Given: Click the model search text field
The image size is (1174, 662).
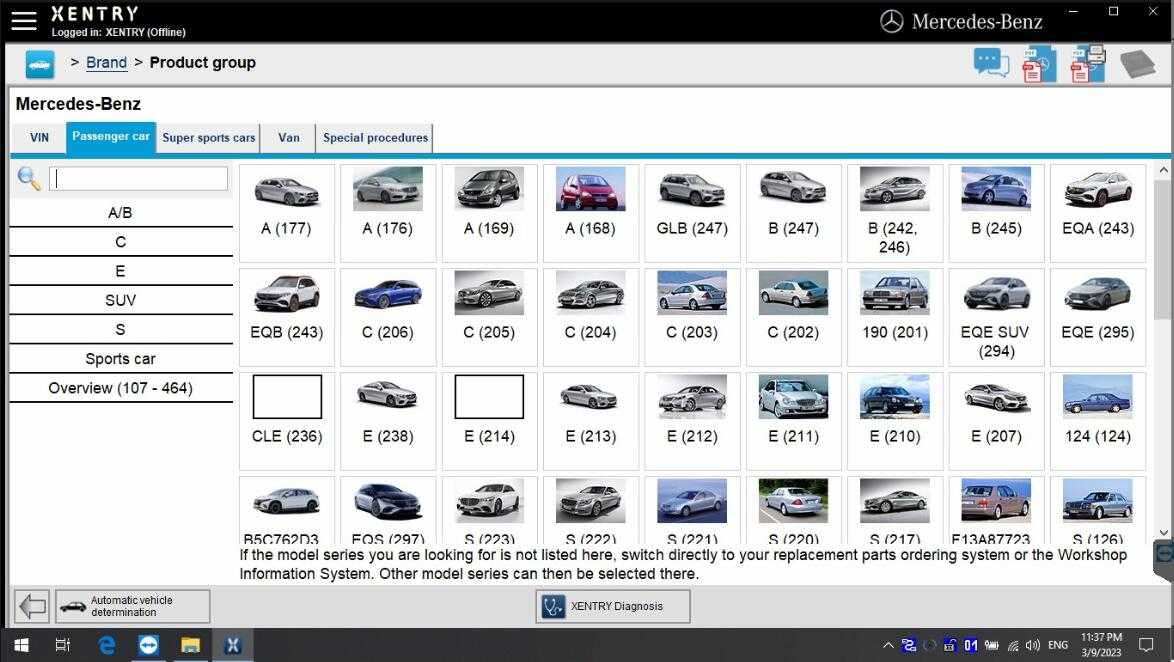Looking at the screenshot, I should tap(138, 179).
